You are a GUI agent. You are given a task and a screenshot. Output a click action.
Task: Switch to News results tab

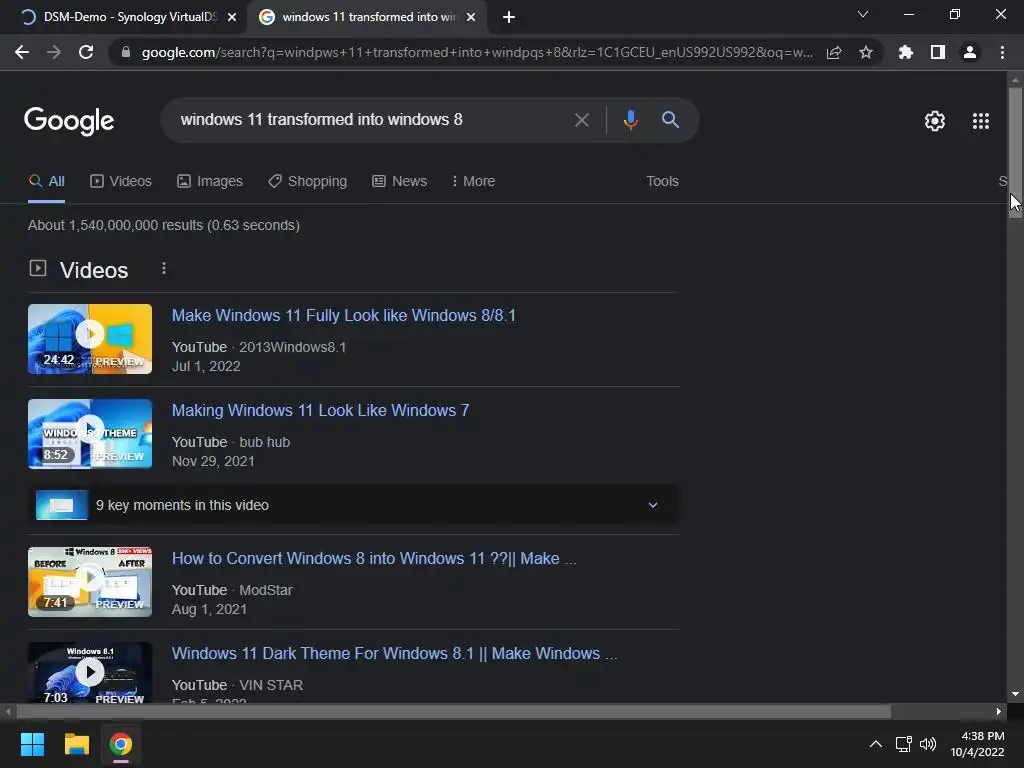pyautogui.click(x=400, y=181)
